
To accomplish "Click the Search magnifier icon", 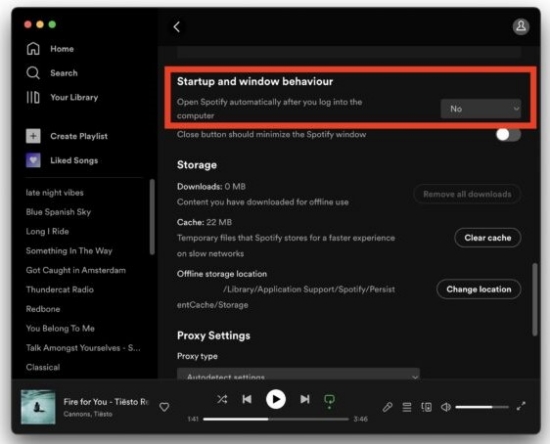I will 33,73.
